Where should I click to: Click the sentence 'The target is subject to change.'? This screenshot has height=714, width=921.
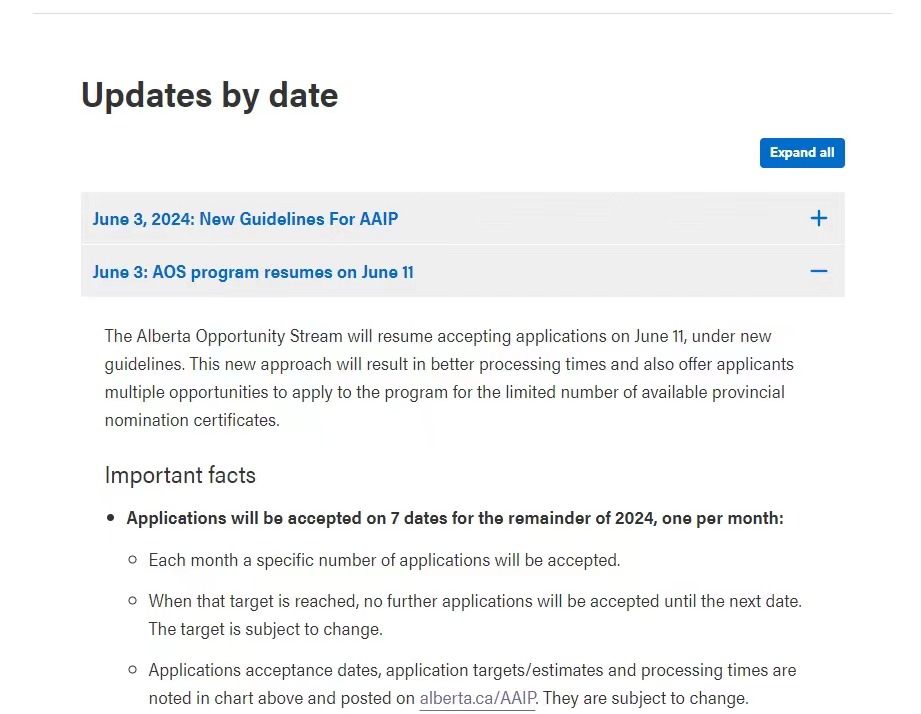(265, 629)
